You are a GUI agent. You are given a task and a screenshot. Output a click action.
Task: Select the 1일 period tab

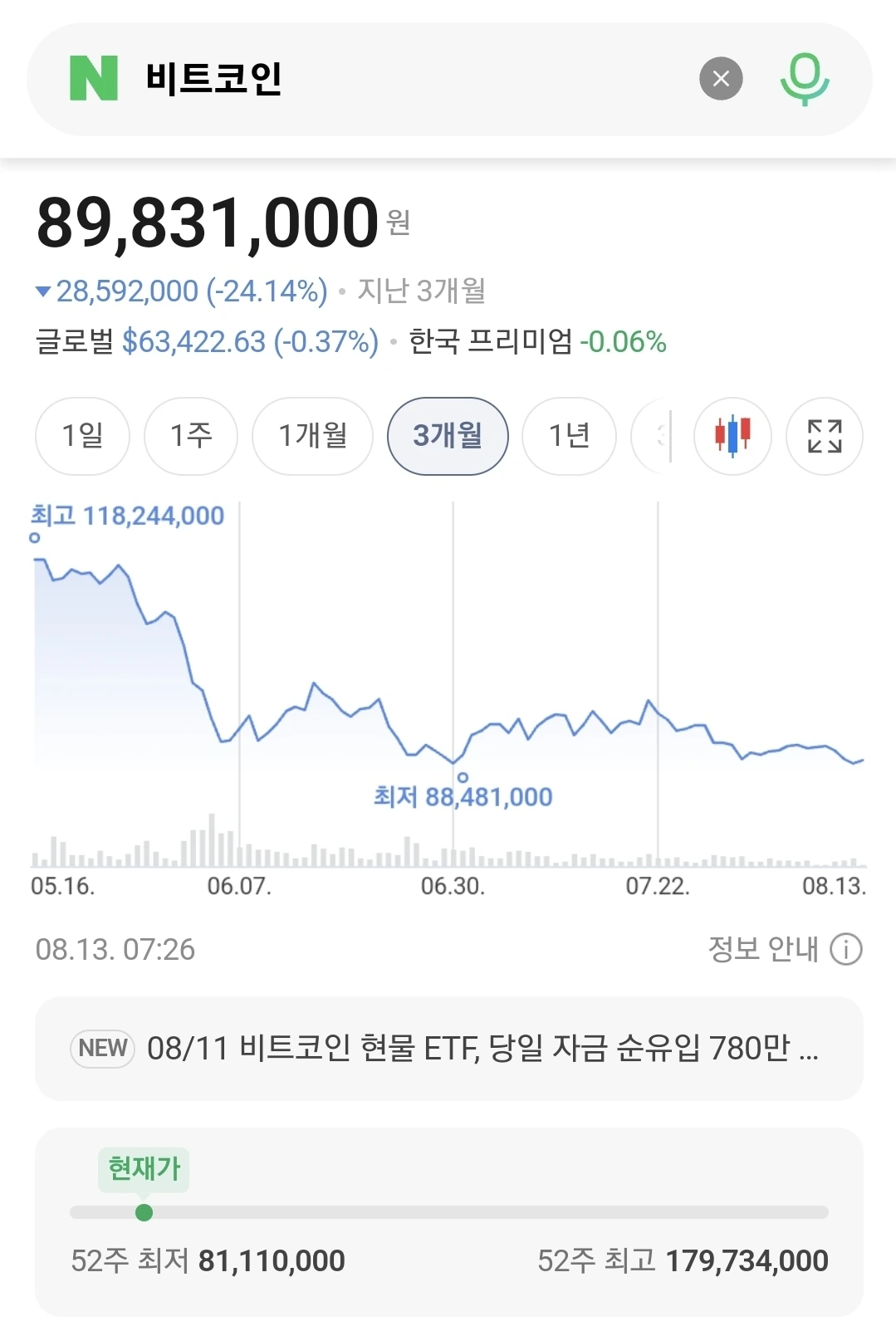click(x=82, y=436)
